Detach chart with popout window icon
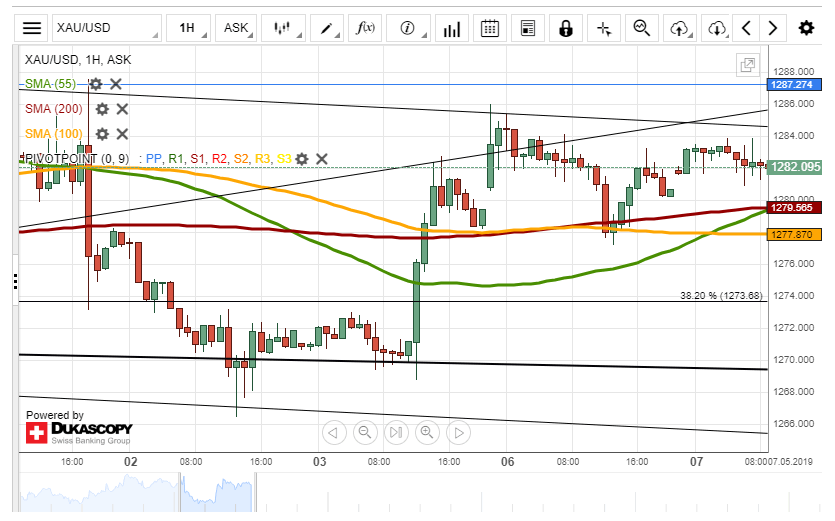The image size is (835, 521). coord(748,65)
